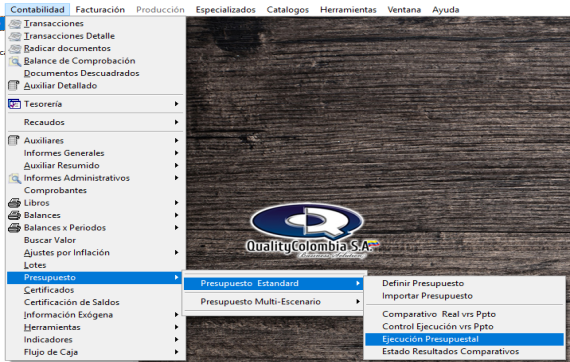Click the Transacciones Detalle icon
This screenshot has width=570, height=362.
15,36
